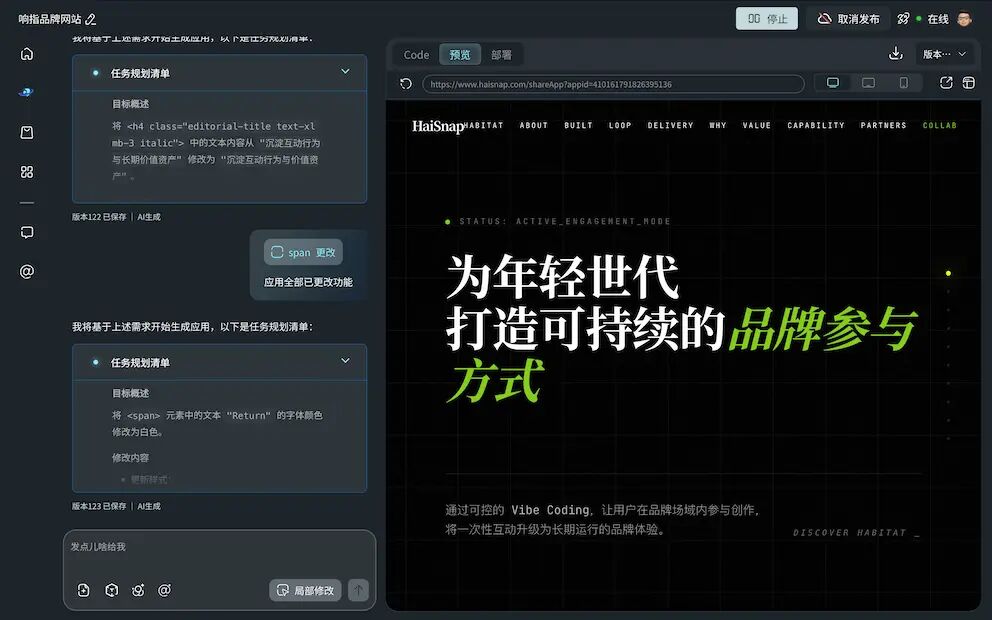
Task: Open the 版本 version dropdown
Action: [x=944, y=54]
